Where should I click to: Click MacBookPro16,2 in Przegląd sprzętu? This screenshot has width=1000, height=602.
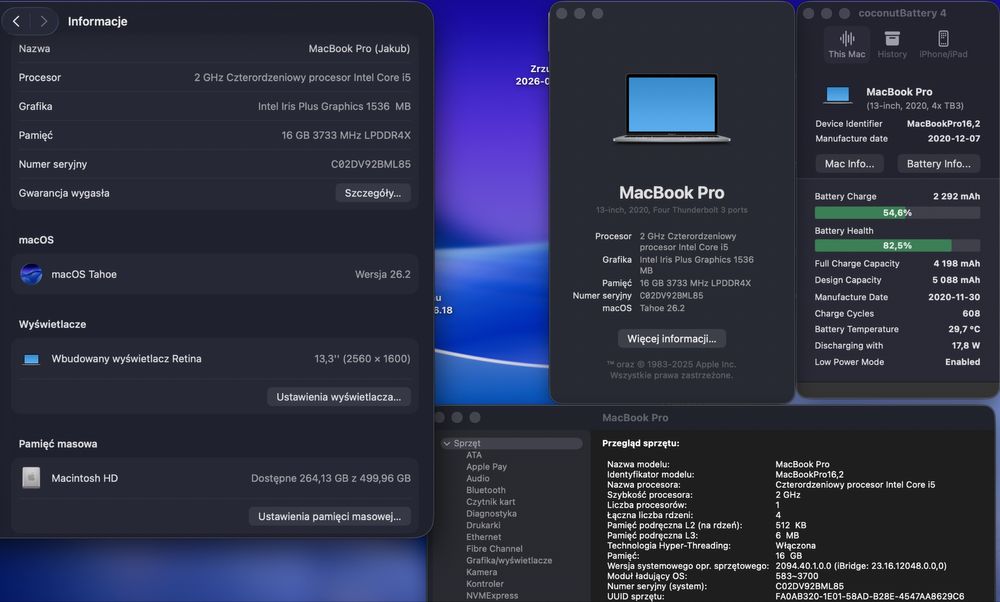click(809, 474)
